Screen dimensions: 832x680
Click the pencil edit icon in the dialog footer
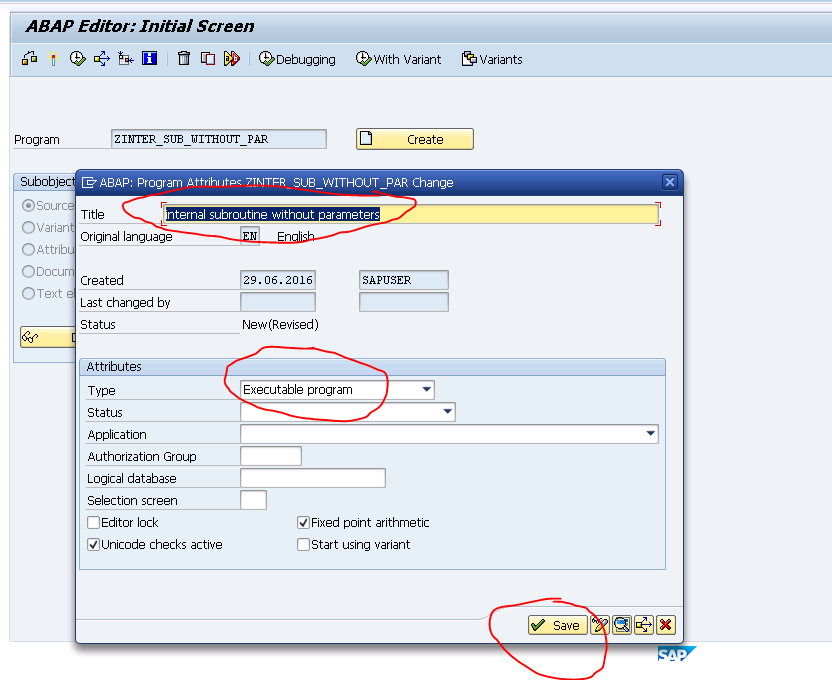click(x=600, y=624)
